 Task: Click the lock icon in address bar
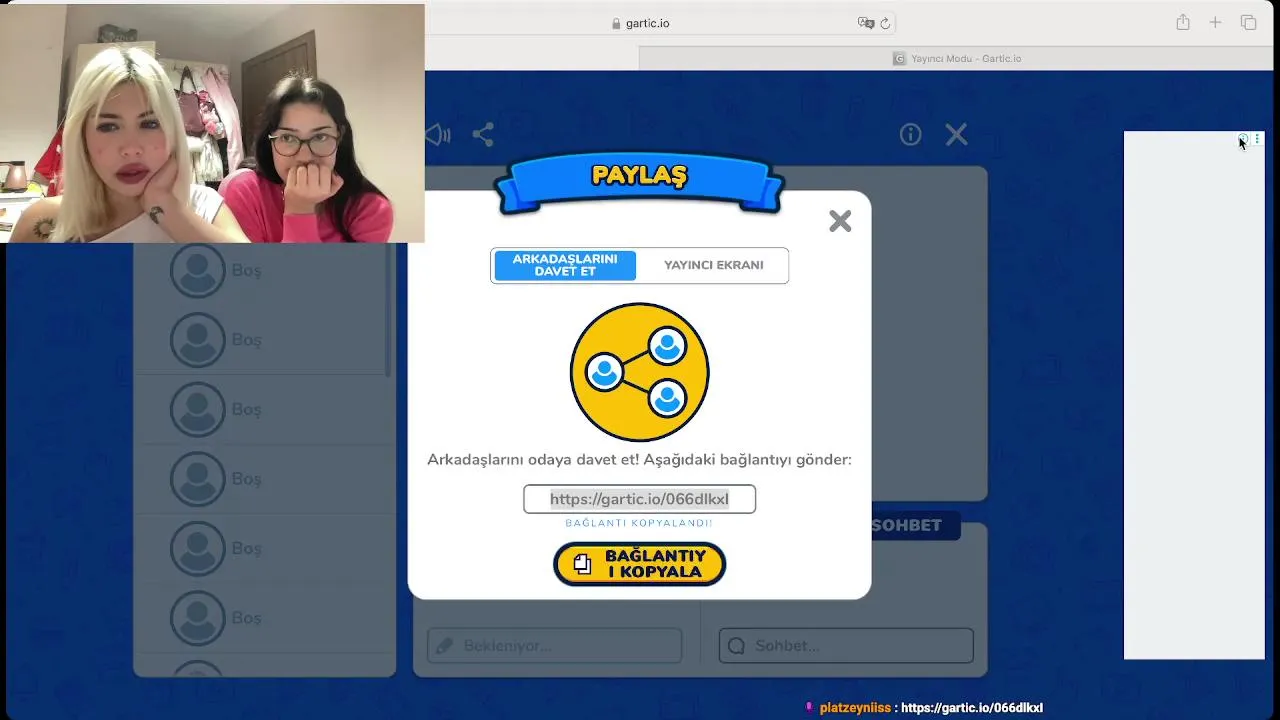pos(616,23)
